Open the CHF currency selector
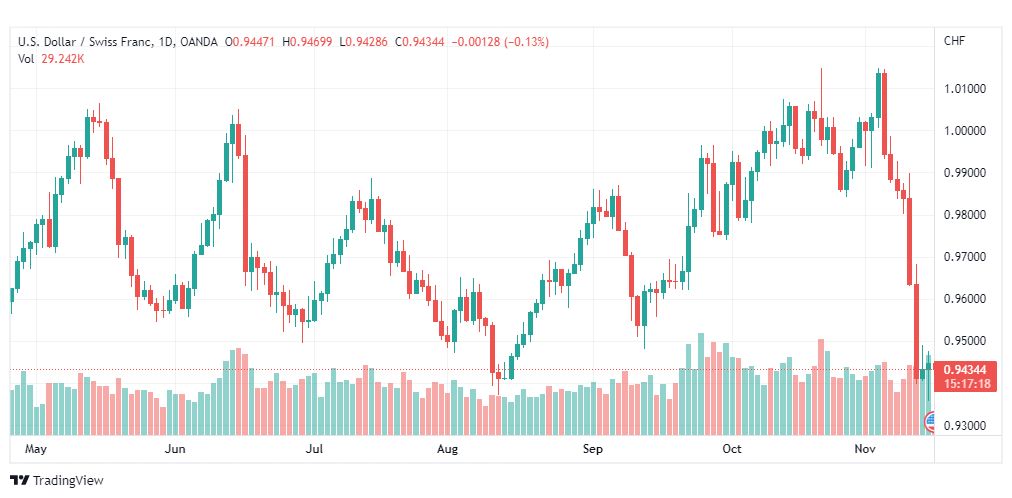The width and height of the screenshot is (1012, 498). [954, 41]
